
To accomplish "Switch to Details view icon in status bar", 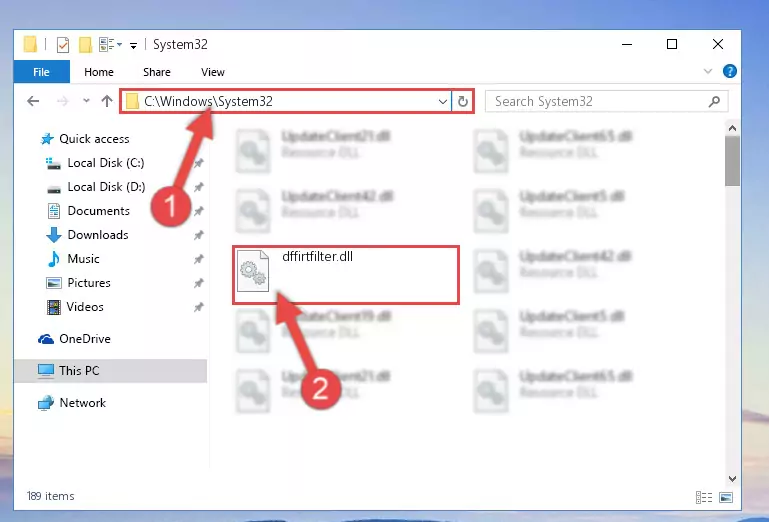I will [x=704, y=497].
